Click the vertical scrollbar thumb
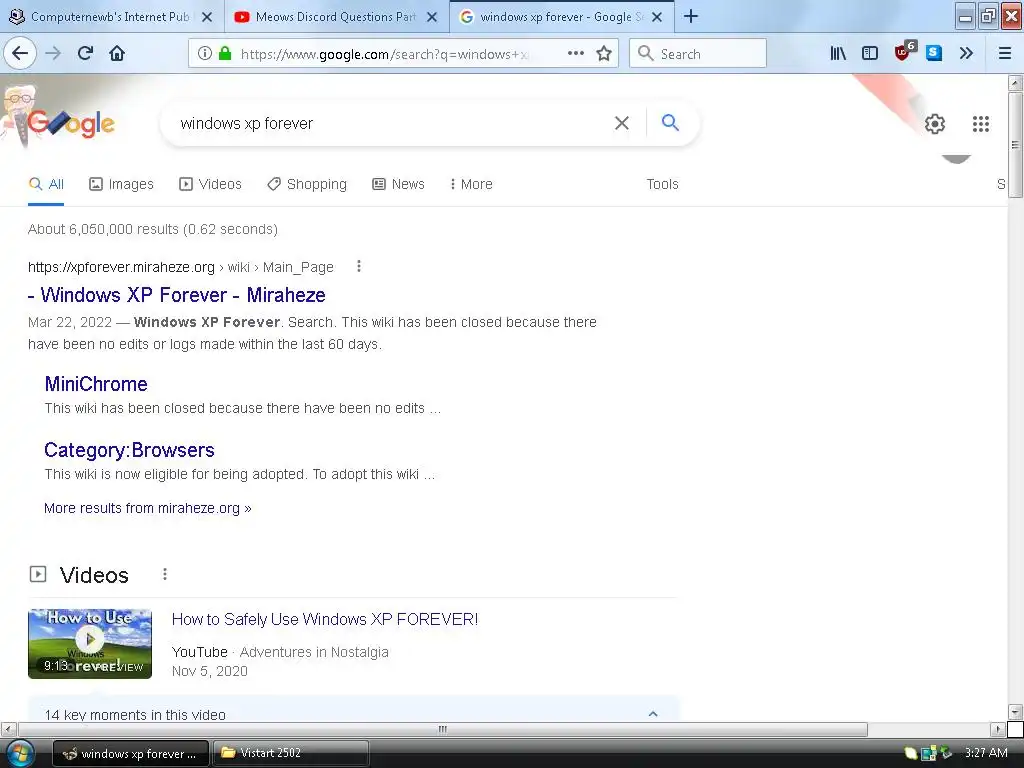1024x768 pixels. [1015, 144]
